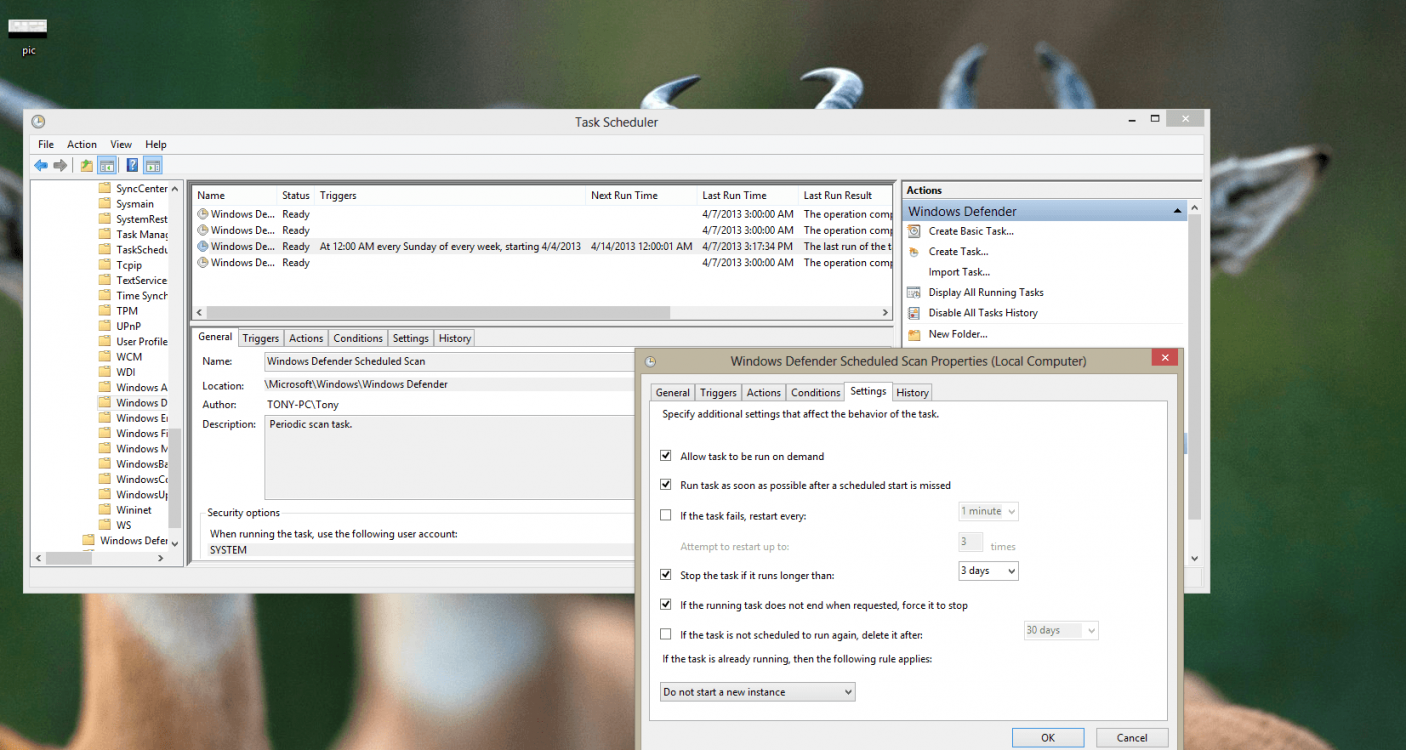Enable If the task fails, restart every
1406x750 pixels.
(x=666, y=516)
